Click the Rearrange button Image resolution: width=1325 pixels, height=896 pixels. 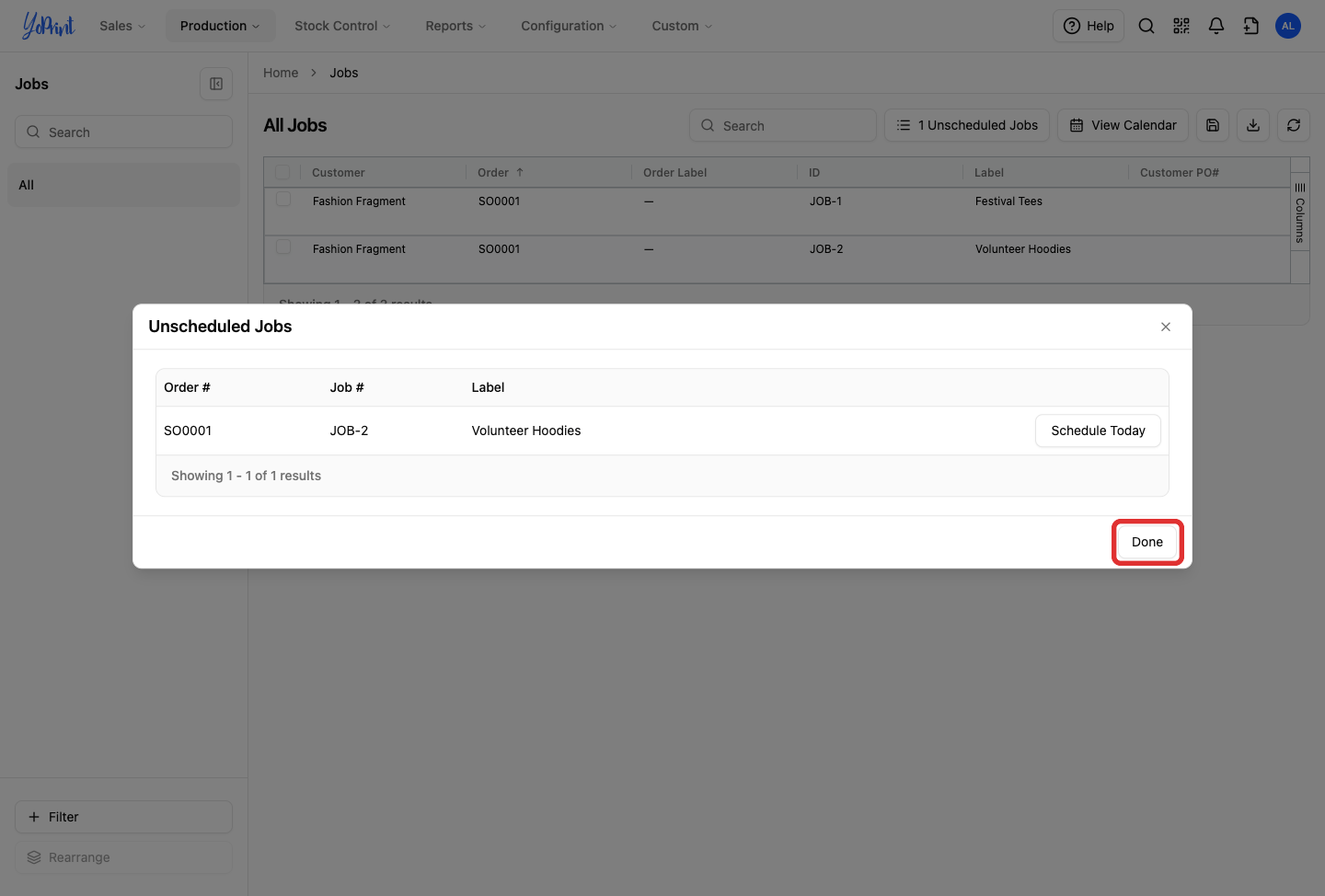123,857
